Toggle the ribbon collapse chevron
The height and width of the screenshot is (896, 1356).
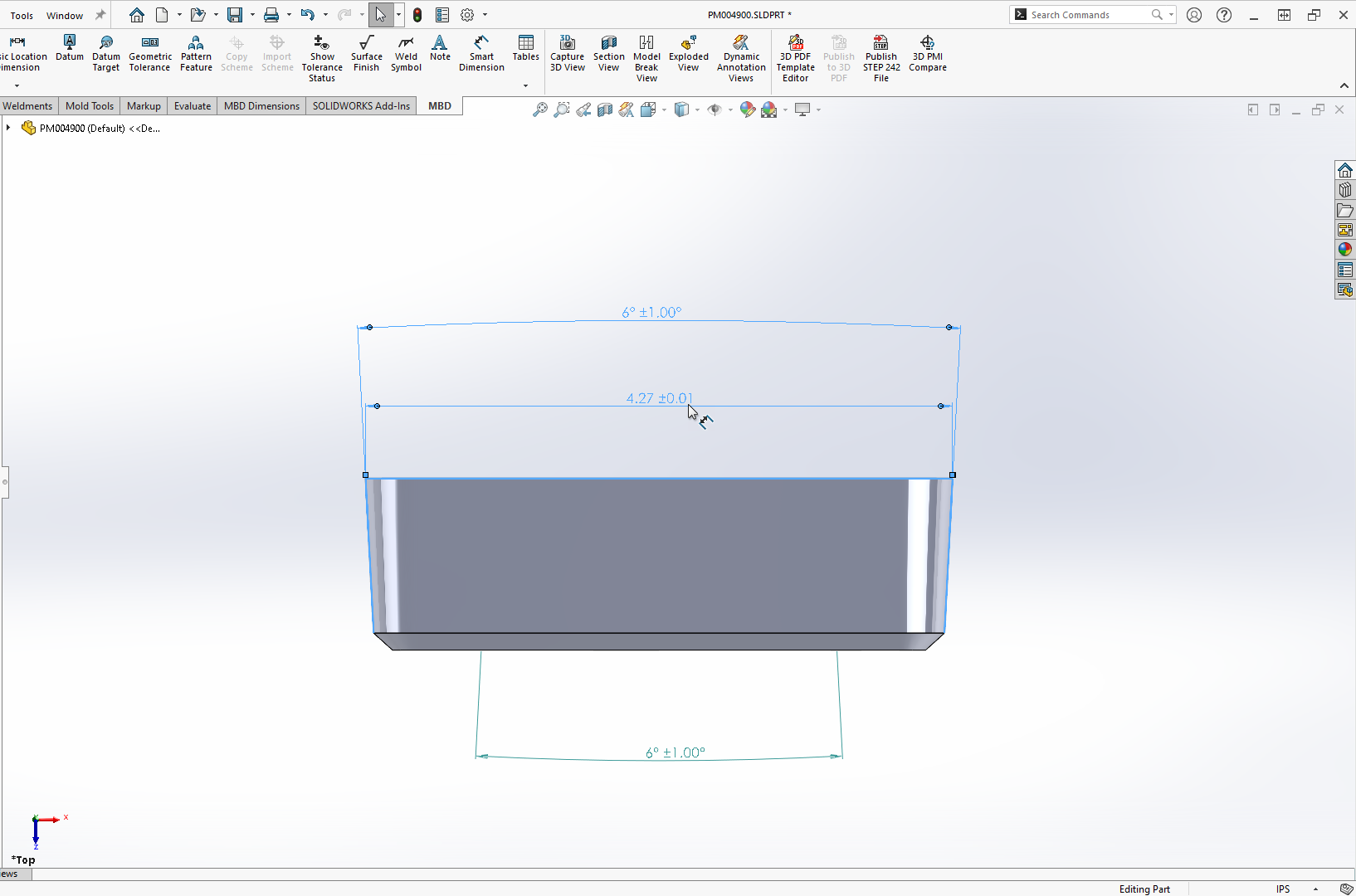point(1344,85)
